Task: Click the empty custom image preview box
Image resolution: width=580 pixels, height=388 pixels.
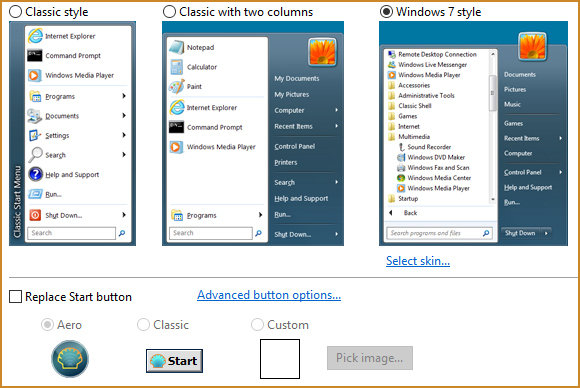Action: [x=280, y=359]
